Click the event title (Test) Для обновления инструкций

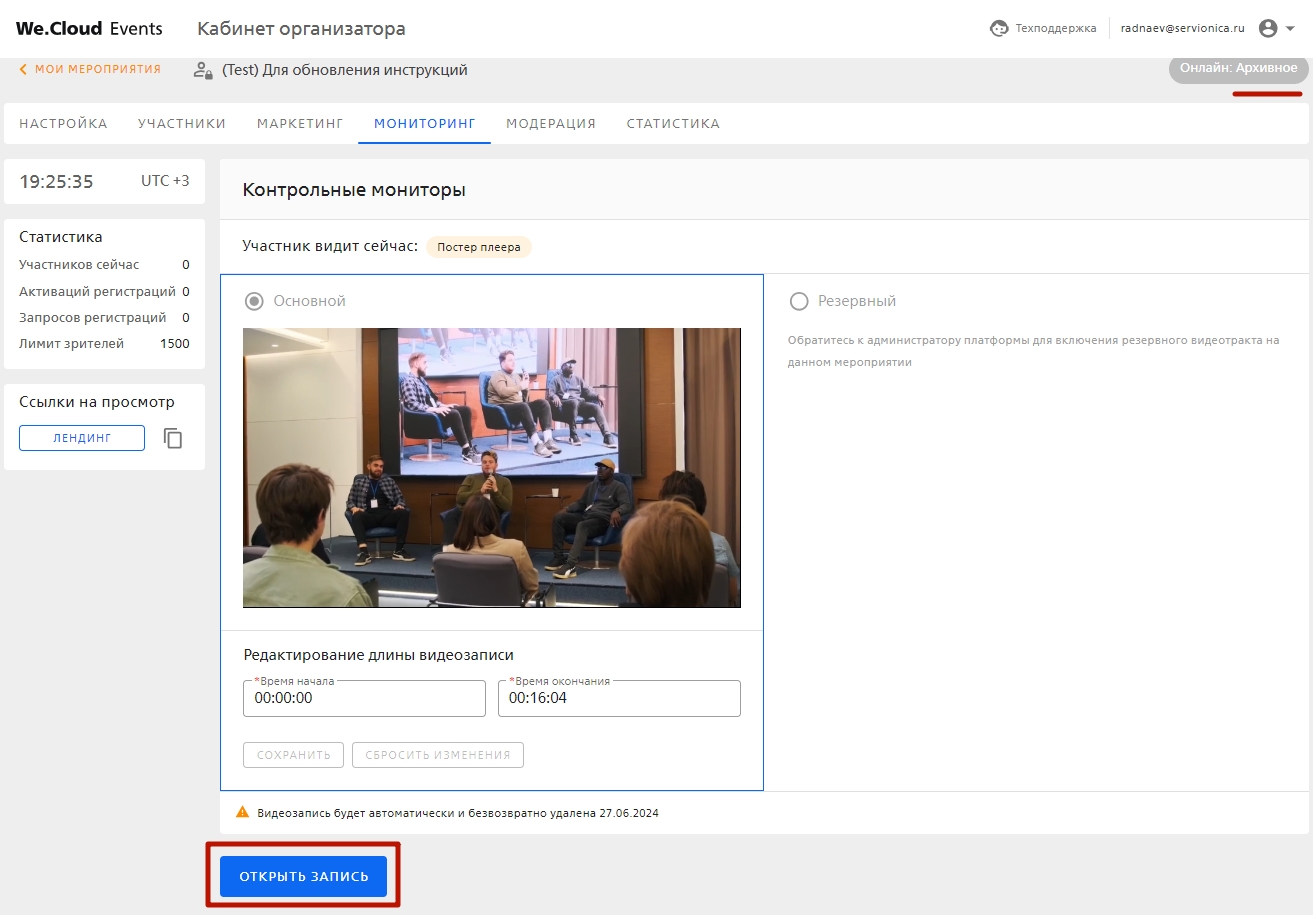(345, 70)
